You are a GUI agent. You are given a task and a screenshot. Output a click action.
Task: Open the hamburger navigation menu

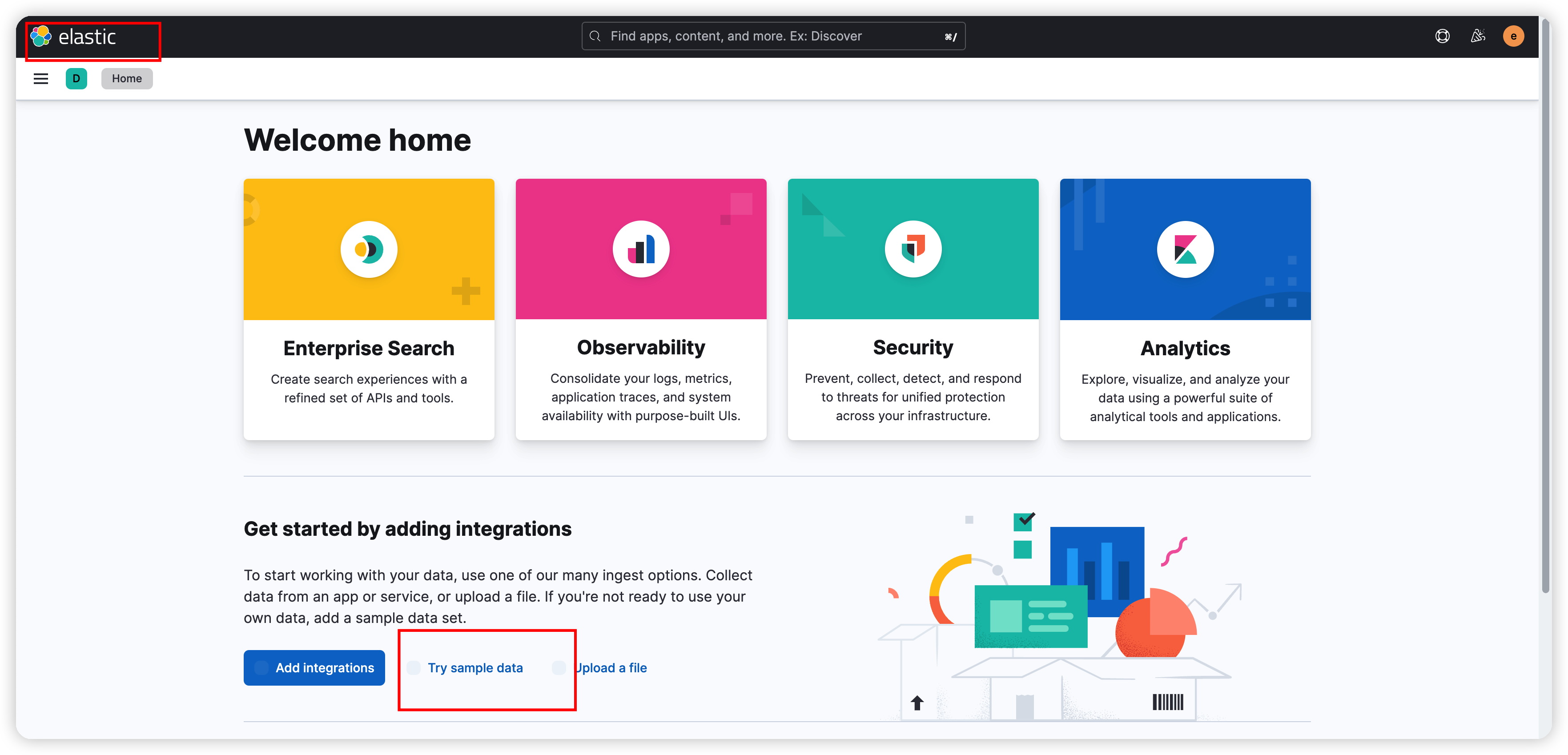click(41, 79)
